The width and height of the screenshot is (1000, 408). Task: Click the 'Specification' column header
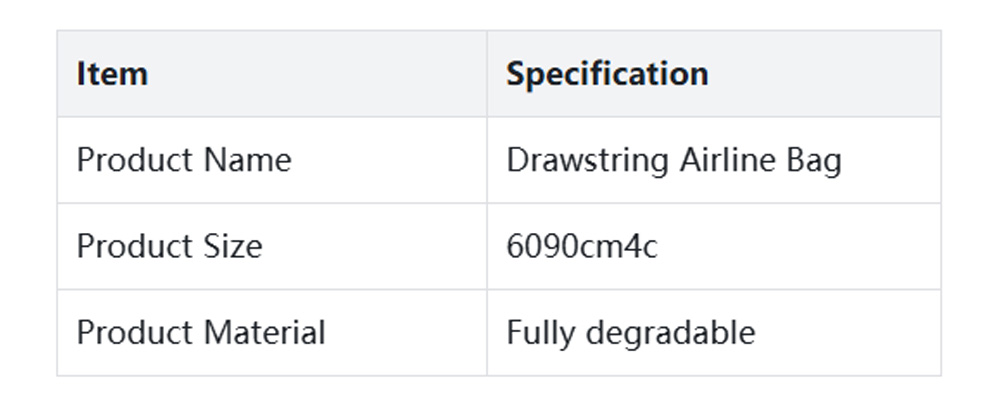607,74
